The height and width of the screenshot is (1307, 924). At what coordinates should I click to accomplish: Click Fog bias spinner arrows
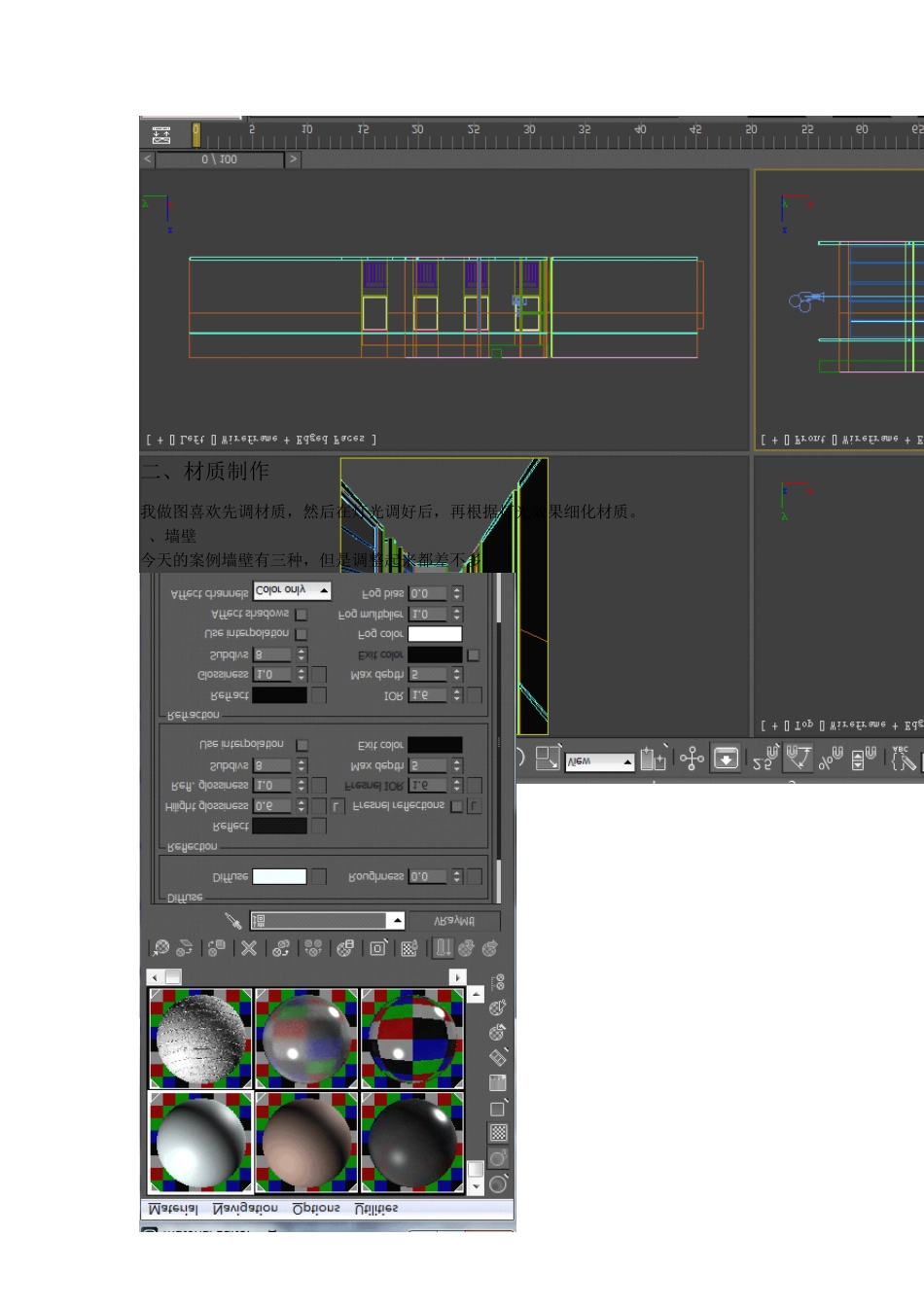point(457,593)
